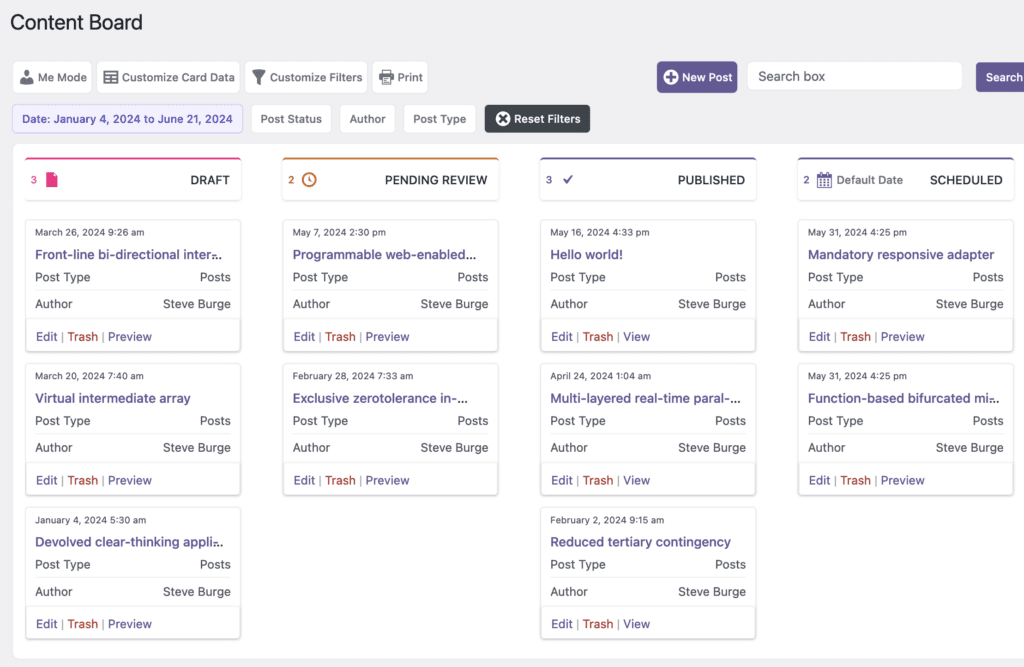Click inside the Search box field

(854, 76)
